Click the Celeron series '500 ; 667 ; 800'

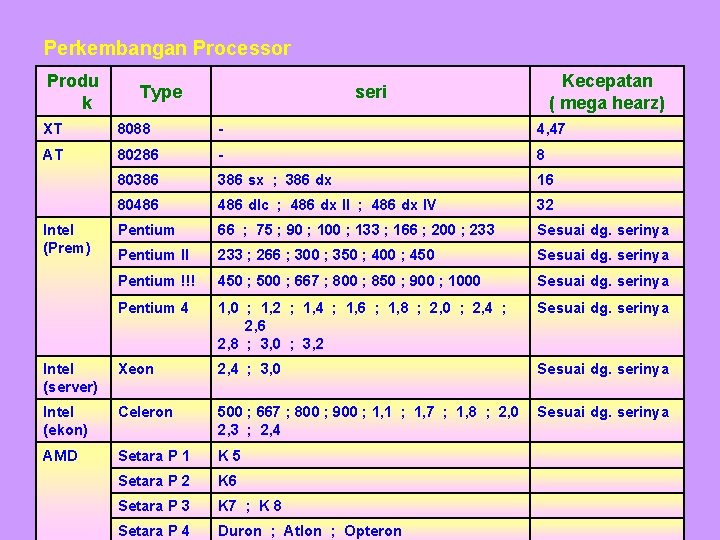click(x=368, y=412)
